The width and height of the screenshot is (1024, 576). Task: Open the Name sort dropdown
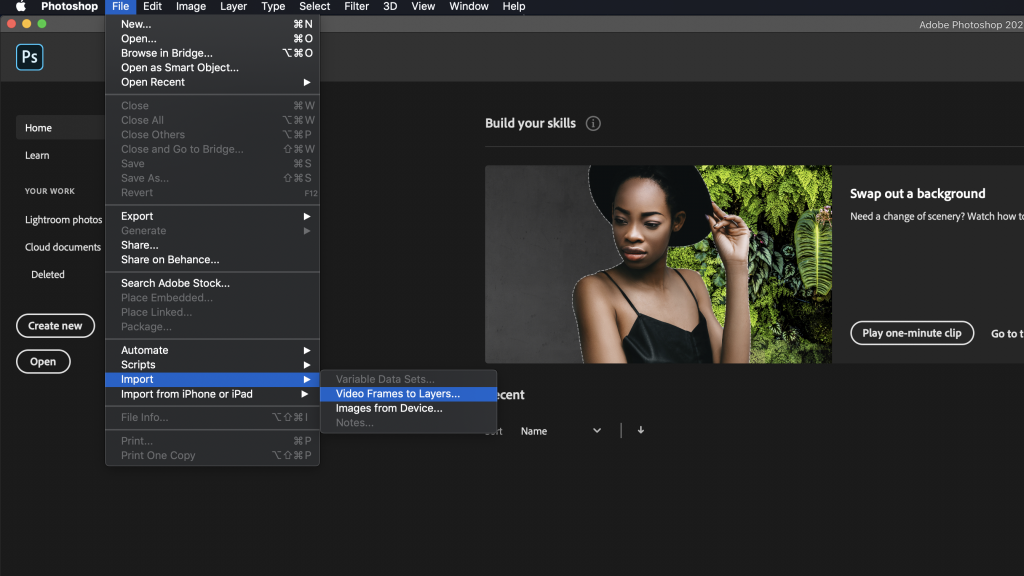560,431
